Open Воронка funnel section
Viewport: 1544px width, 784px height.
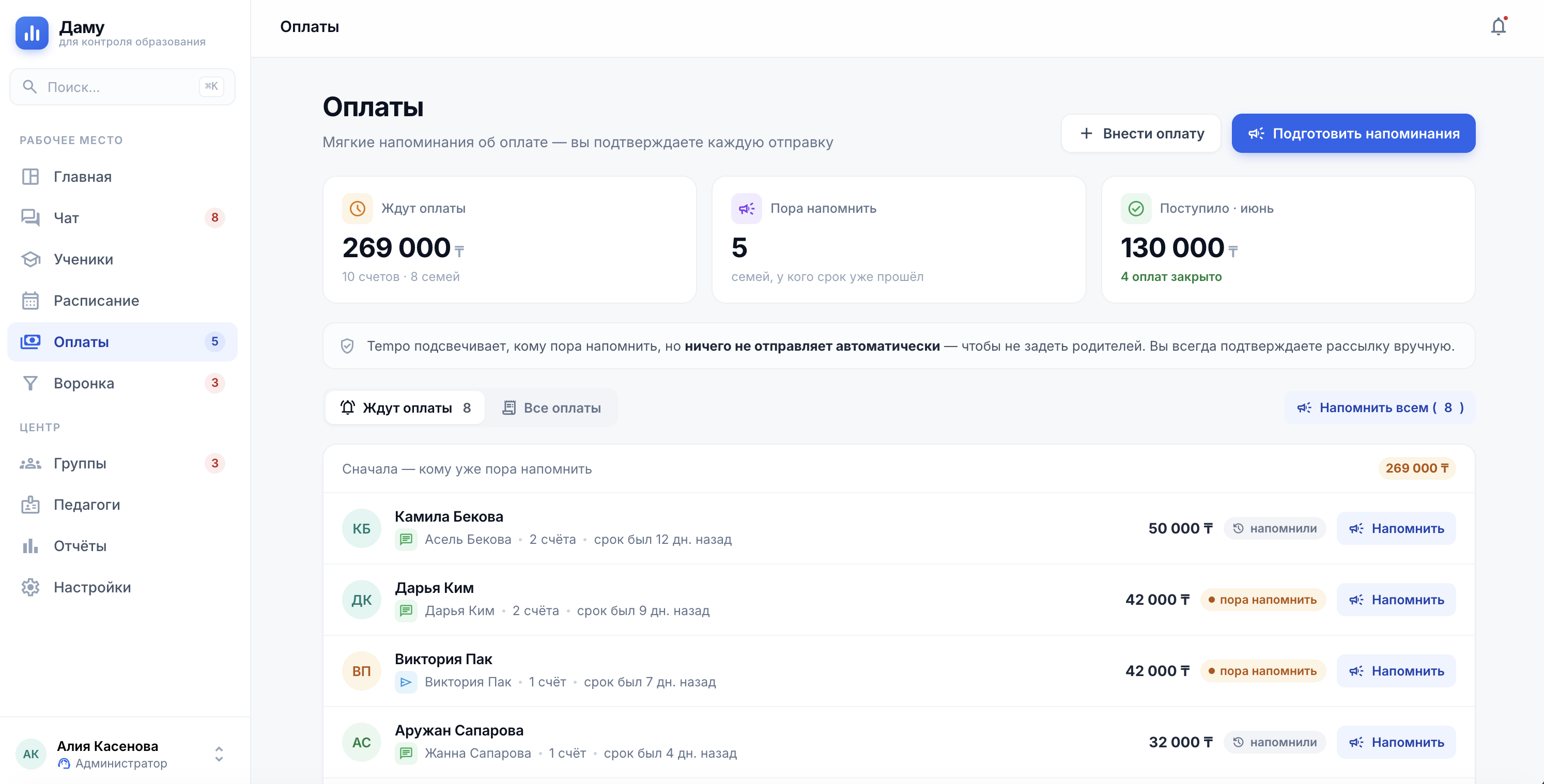click(122, 383)
